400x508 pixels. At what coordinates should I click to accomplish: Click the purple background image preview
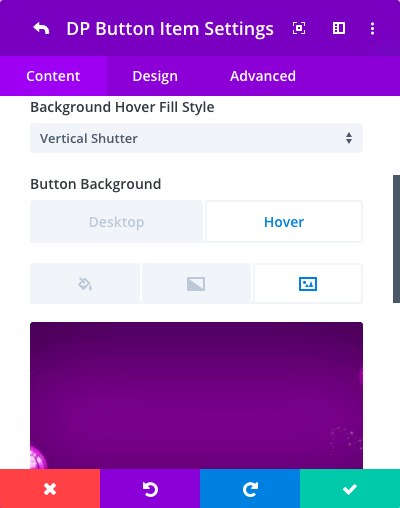(x=196, y=395)
